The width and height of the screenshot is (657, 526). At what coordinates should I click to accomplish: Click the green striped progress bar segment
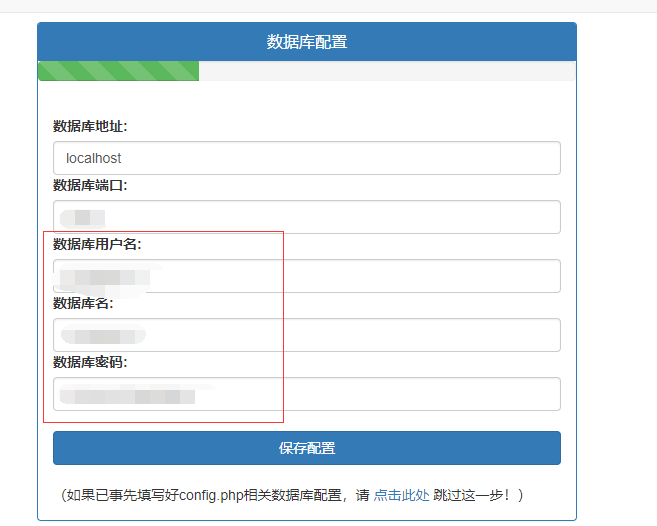click(x=118, y=71)
